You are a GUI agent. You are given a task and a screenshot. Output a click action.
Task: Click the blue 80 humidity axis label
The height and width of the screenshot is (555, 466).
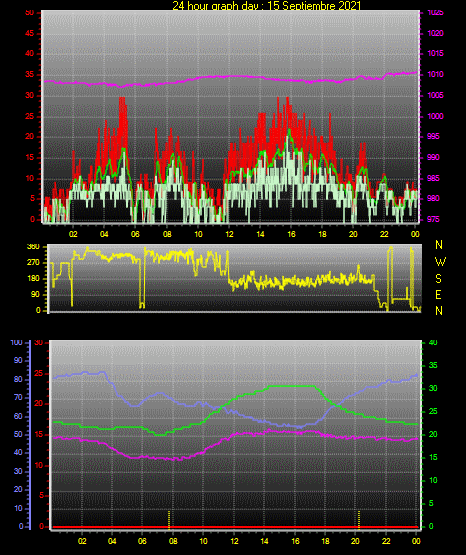click(x=18, y=379)
